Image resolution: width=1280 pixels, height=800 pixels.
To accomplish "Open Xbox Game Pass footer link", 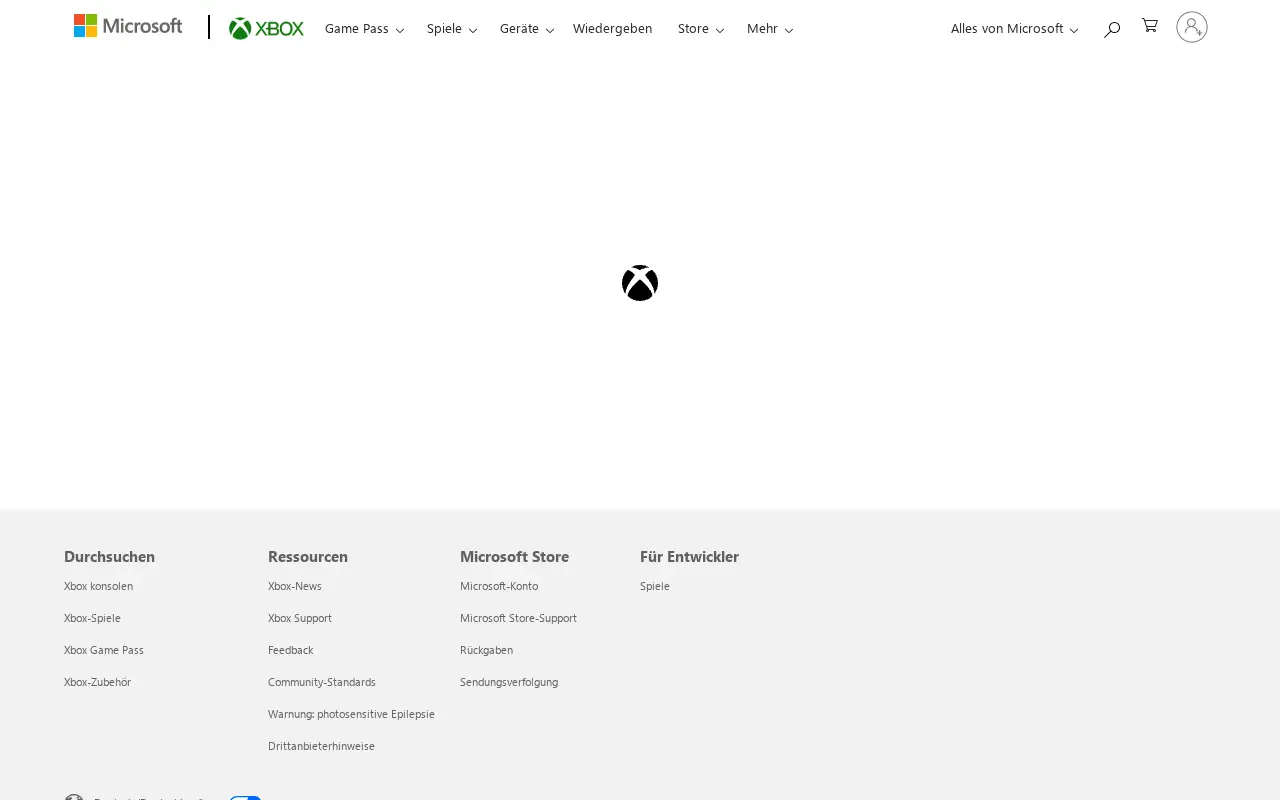I will (x=104, y=650).
